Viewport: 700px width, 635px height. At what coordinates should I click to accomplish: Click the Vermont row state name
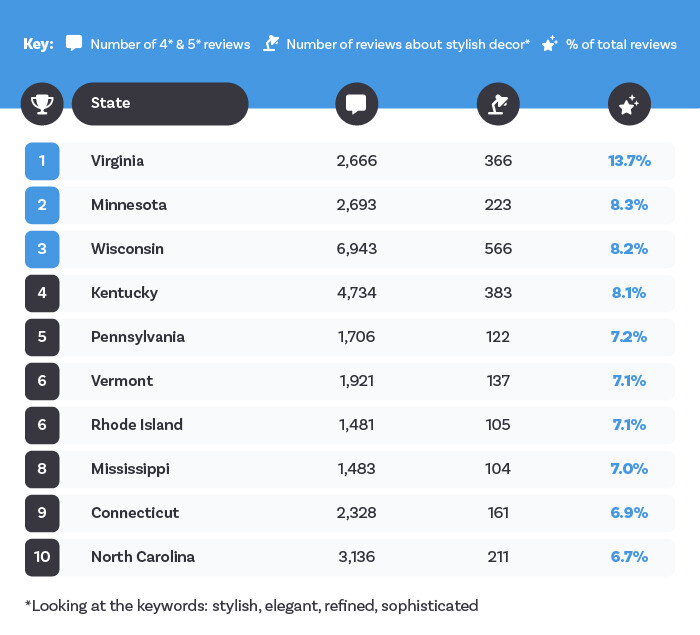click(x=122, y=381)
